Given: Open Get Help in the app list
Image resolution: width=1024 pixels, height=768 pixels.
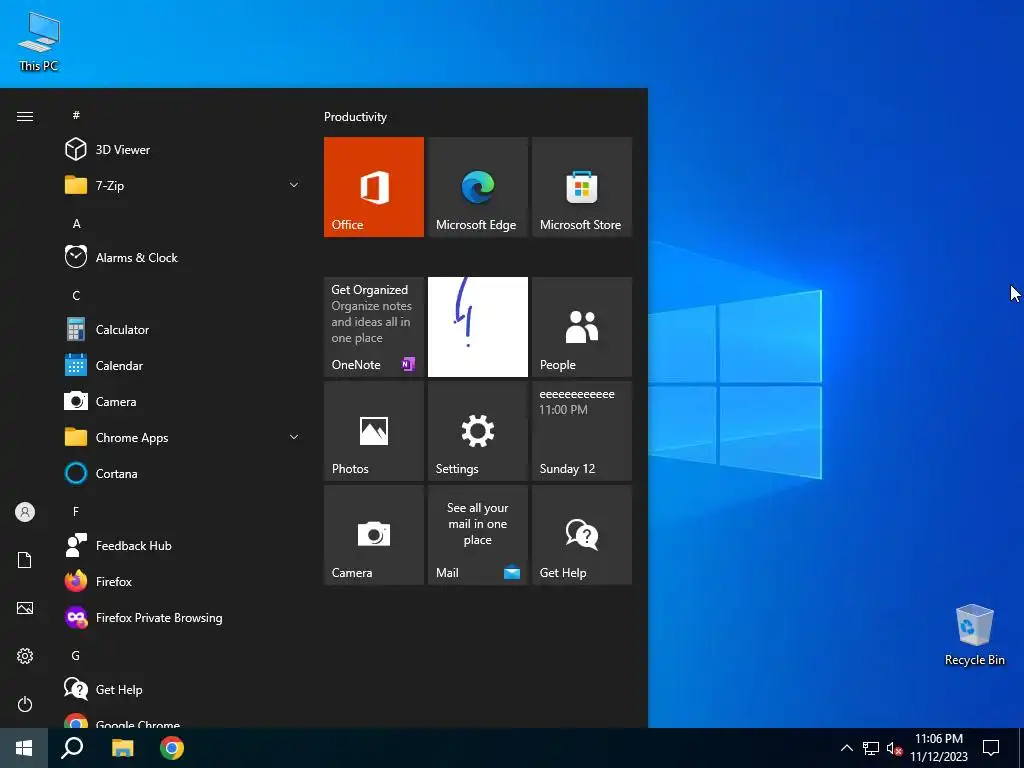Looking at the screenshot, I should [x=183, y=690].
